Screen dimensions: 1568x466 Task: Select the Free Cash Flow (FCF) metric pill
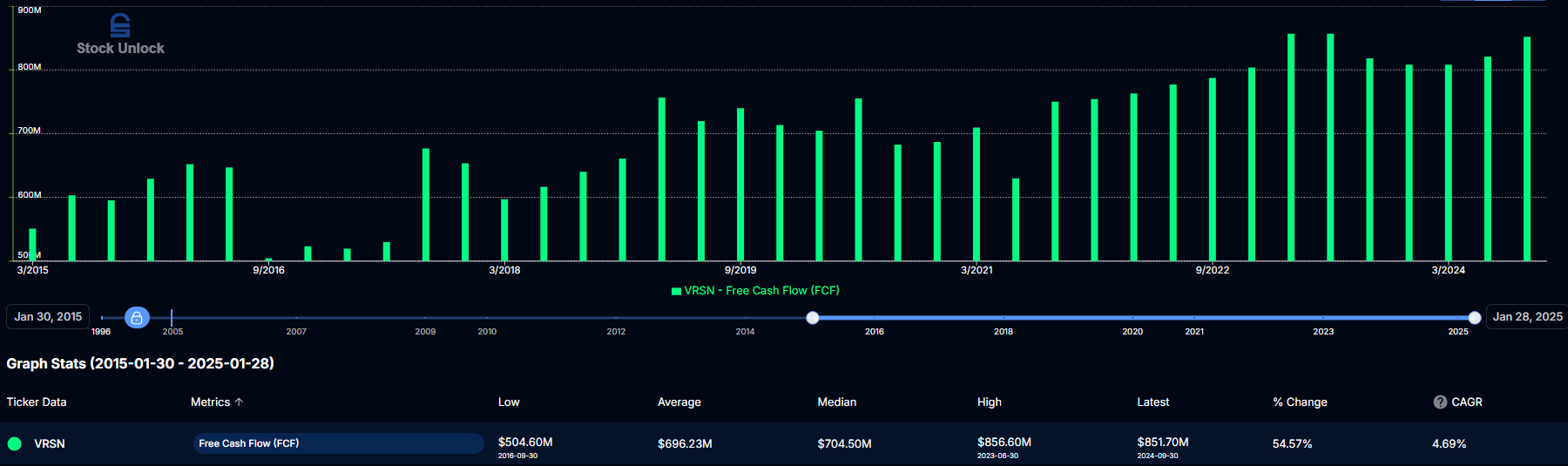pos(338,443)
